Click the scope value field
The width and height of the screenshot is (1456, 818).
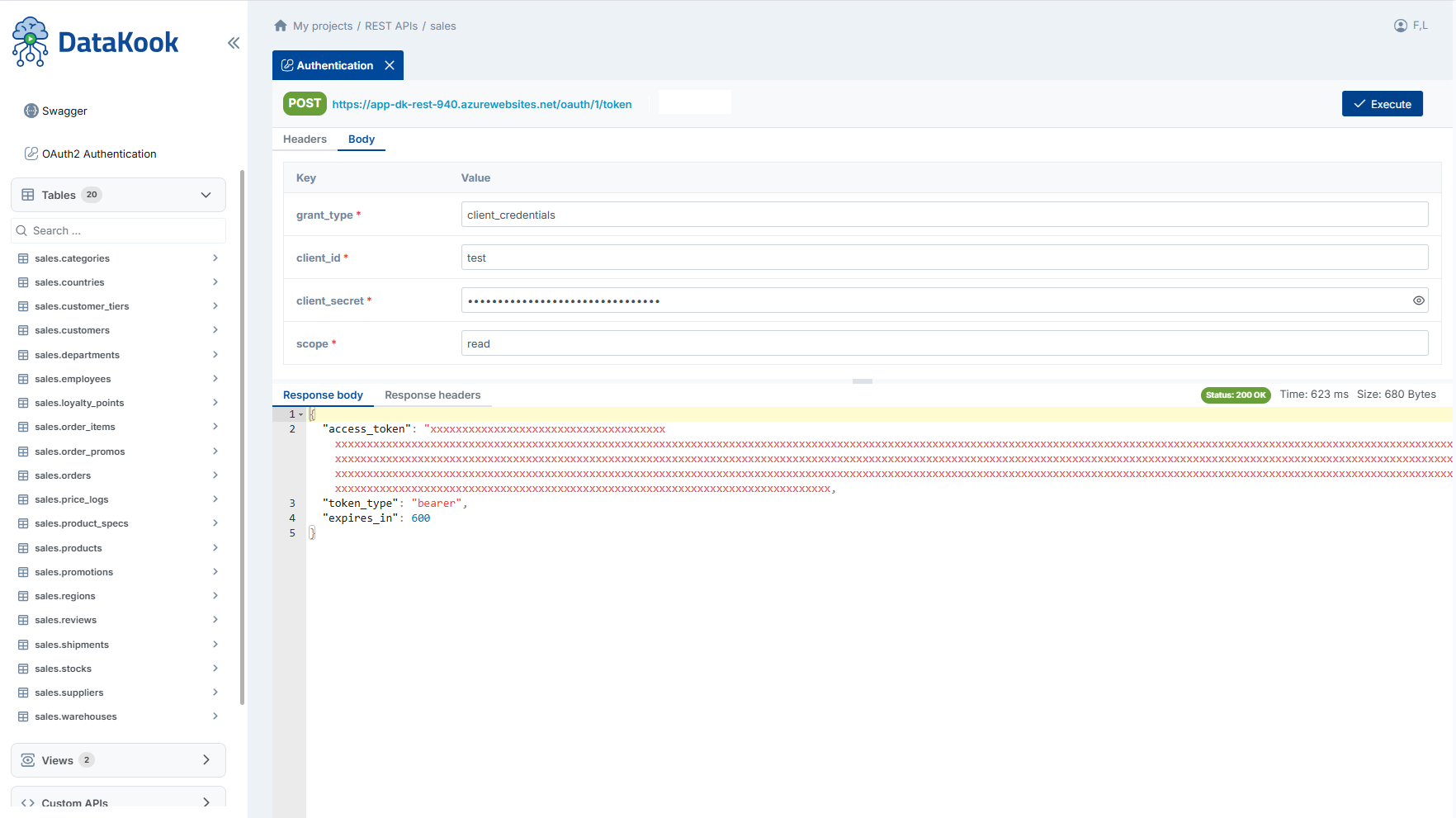click(944, 343)
